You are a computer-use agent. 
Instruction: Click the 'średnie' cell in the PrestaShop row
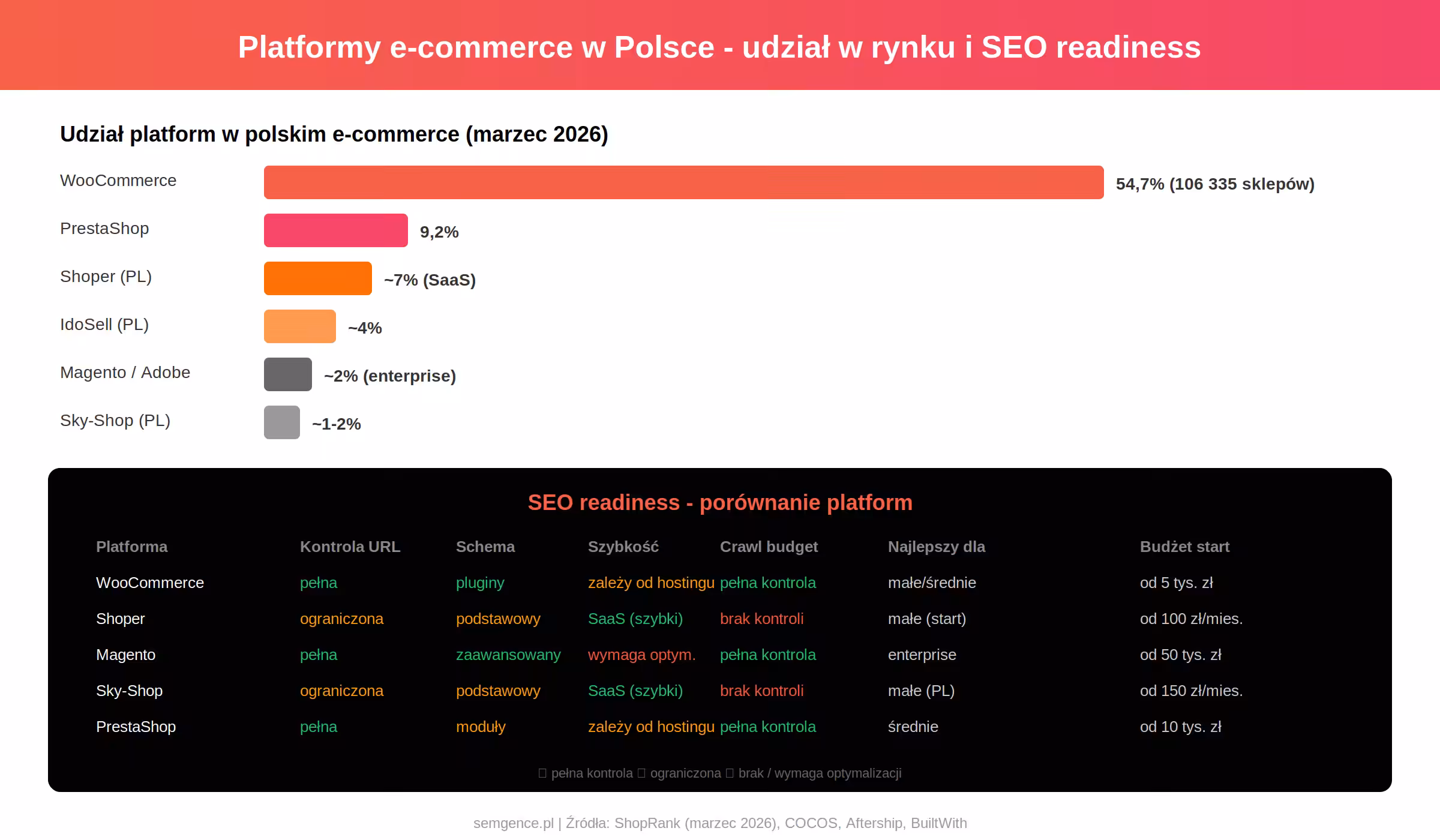[x=913, y=727]
